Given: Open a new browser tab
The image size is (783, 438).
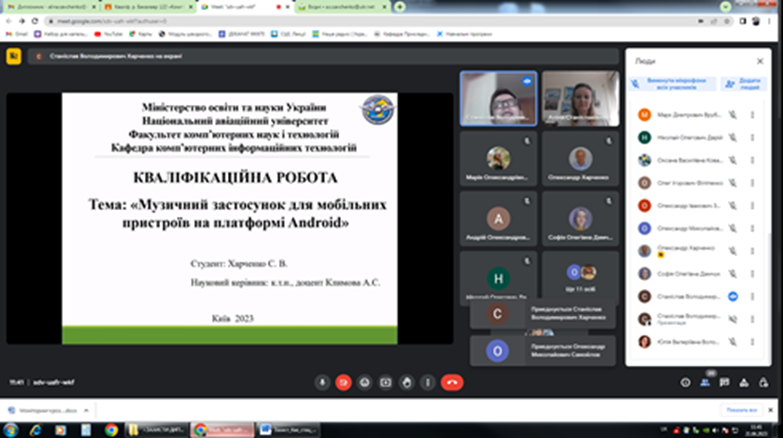Looking at the screenshot, I should point(399,7).
